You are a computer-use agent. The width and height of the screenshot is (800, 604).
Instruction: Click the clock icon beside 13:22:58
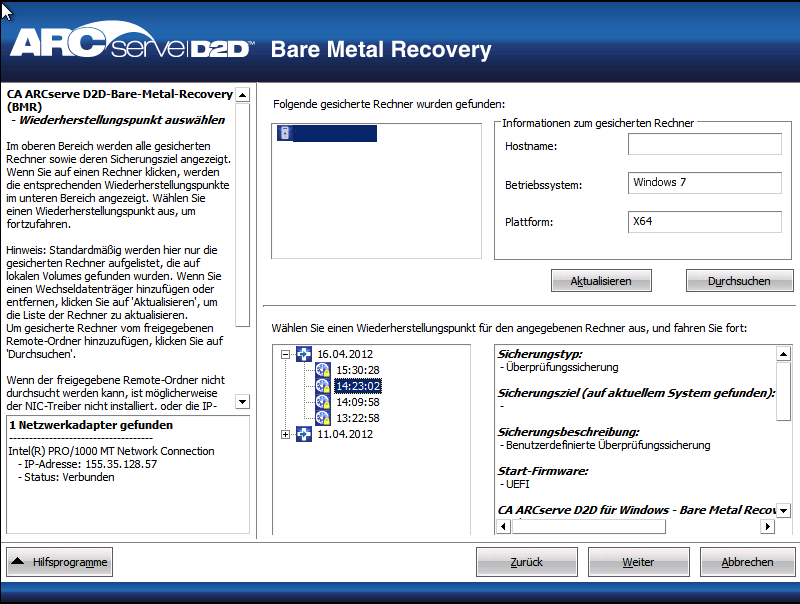point(322,418)
